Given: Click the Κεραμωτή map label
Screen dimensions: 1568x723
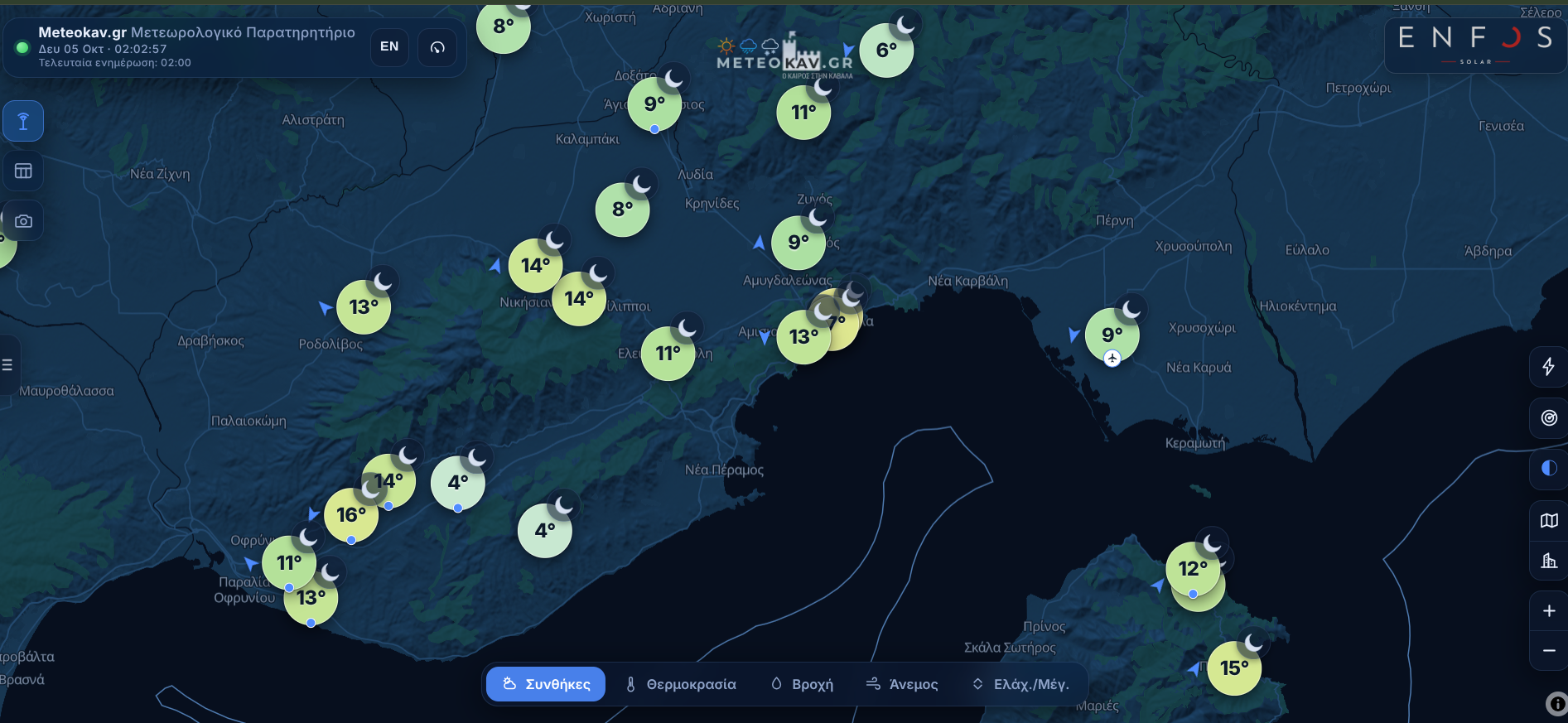Looking at the screenshot, I should [x=1195, y=443].
